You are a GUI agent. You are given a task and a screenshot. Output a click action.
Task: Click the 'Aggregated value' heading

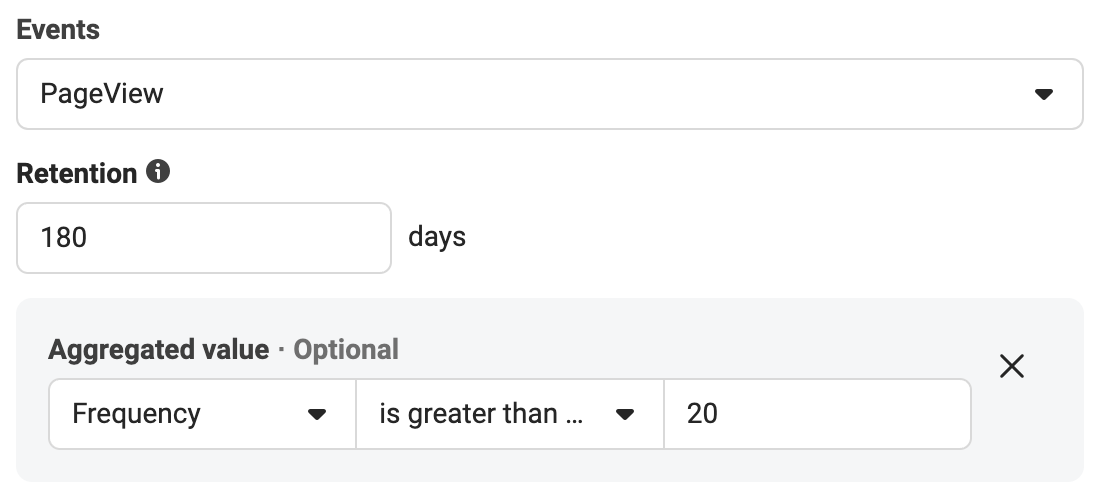coord(159,349)
